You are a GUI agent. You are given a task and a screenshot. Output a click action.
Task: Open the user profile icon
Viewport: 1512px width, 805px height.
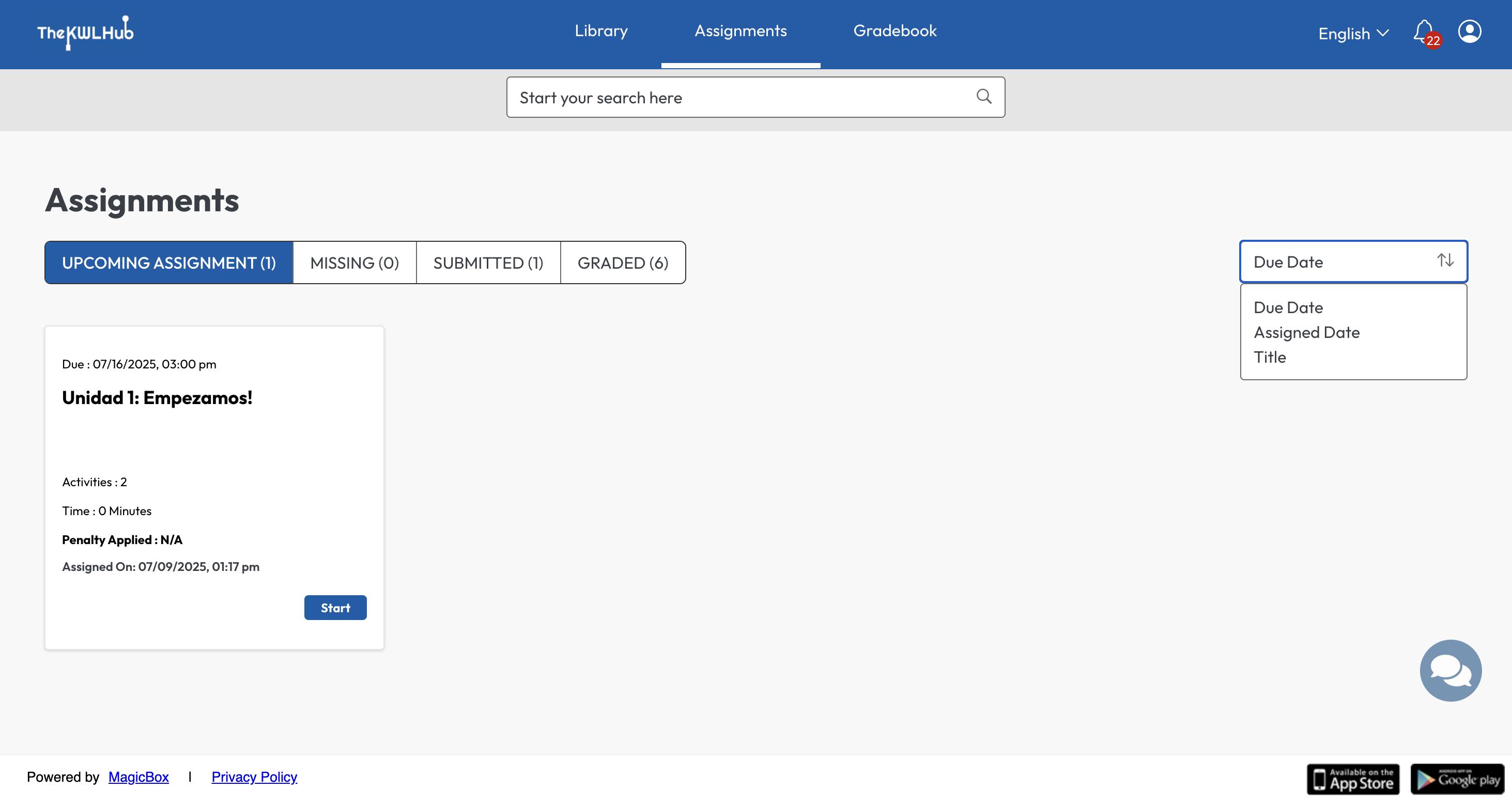1469,32
